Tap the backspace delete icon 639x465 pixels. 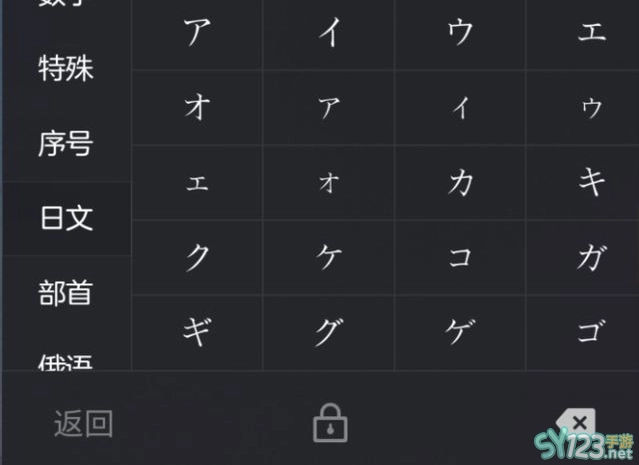click(575, 423)
